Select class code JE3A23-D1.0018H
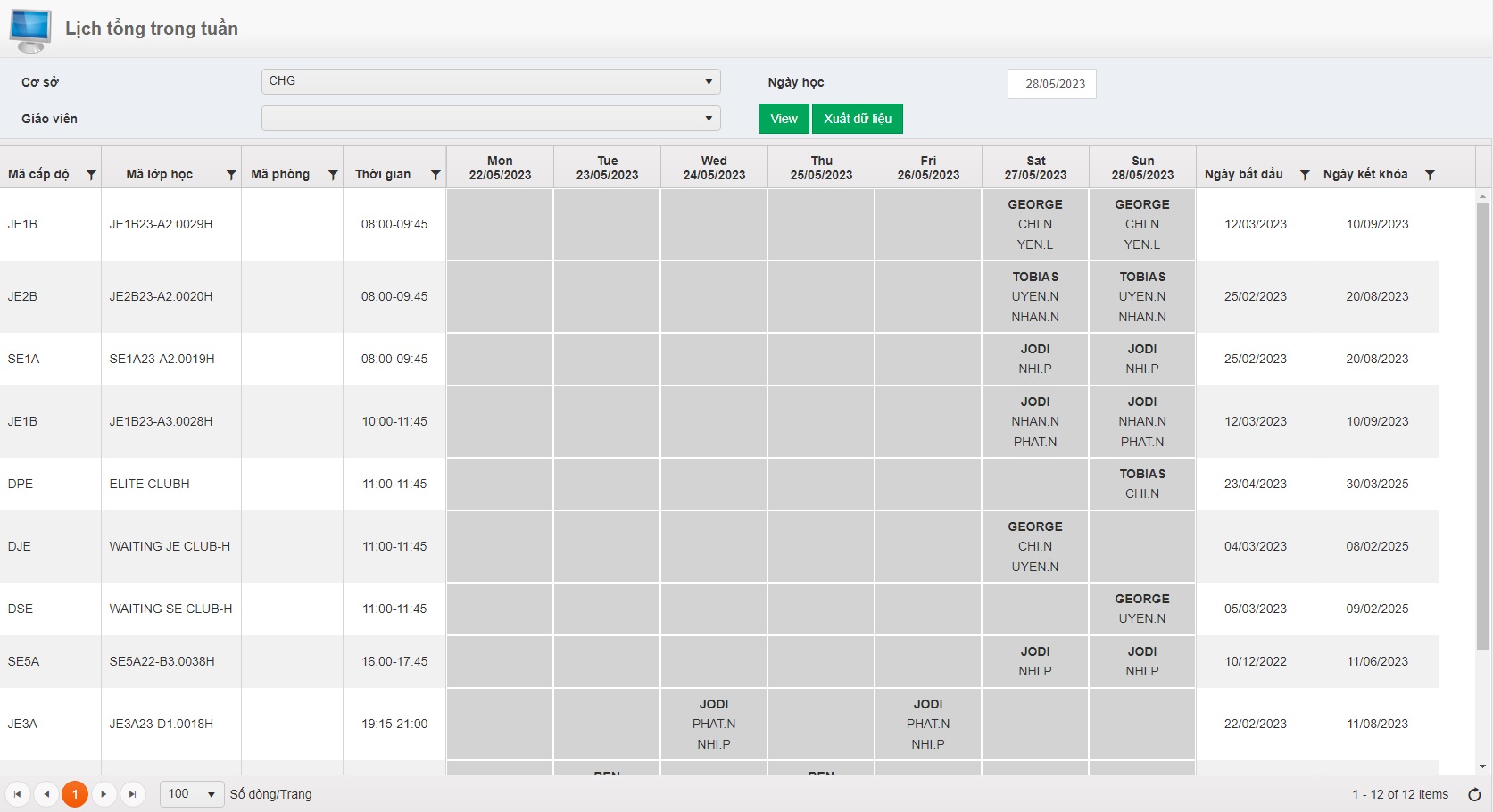This screenshot has height=812, width=1493. (161, 724)
